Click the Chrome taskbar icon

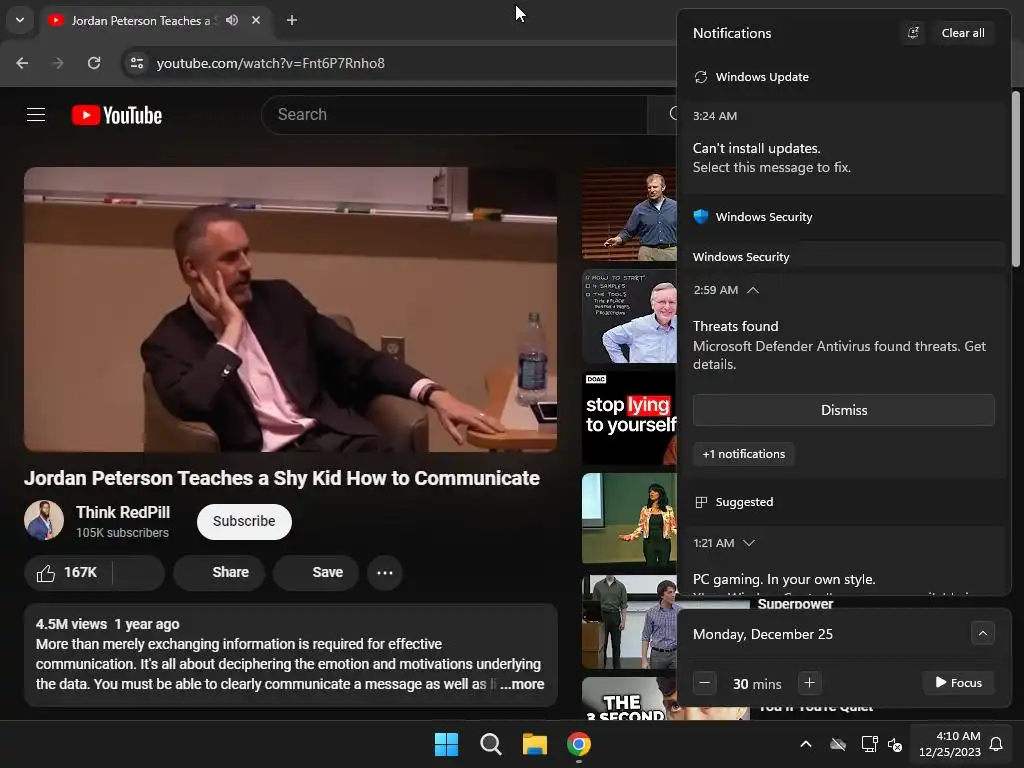coord(579,744)
